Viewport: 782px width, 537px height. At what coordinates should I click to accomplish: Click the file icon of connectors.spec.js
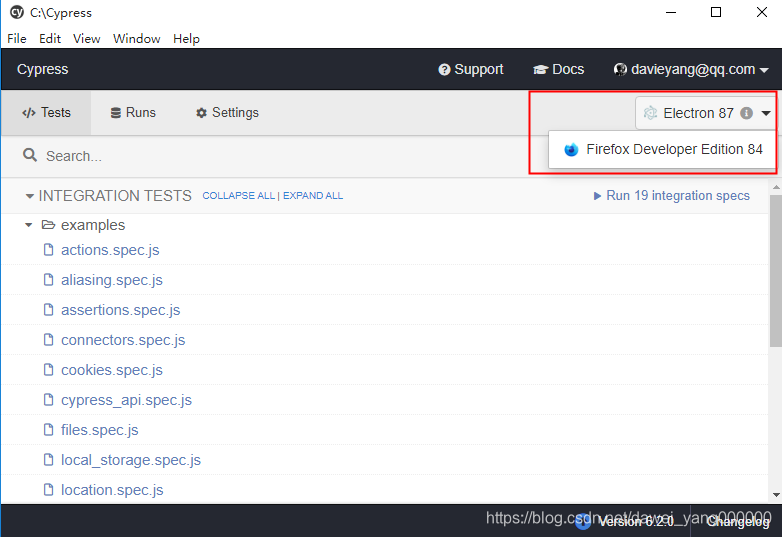48,340
